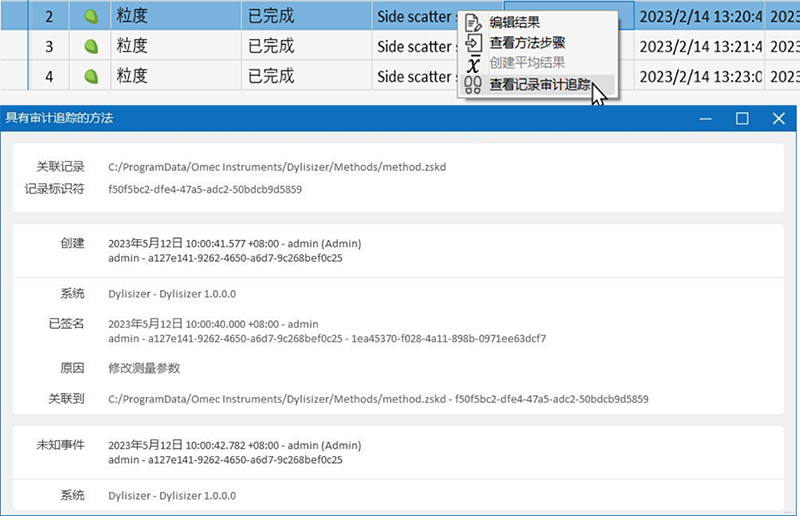The image size is (800, 516).
Task: Close the 具有审计追踪的方法 window
Action: point(779,118)
